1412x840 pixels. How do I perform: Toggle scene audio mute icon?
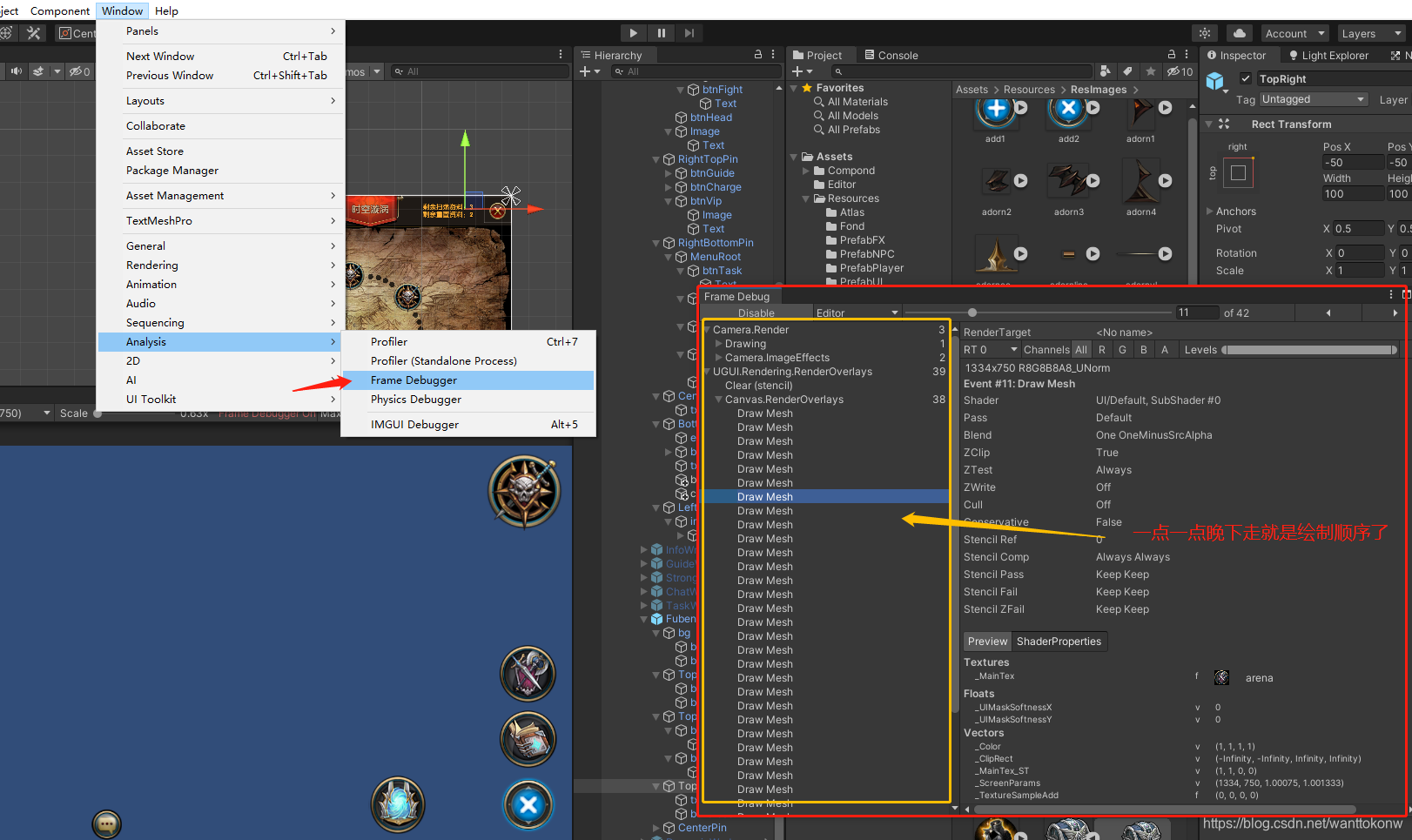click(17, 71)
